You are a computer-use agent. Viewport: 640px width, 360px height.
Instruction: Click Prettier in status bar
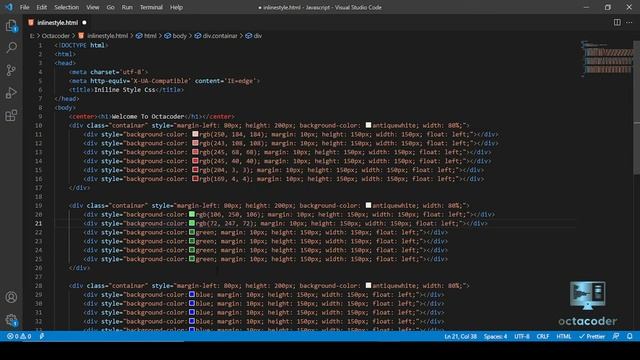click(592, 336)
